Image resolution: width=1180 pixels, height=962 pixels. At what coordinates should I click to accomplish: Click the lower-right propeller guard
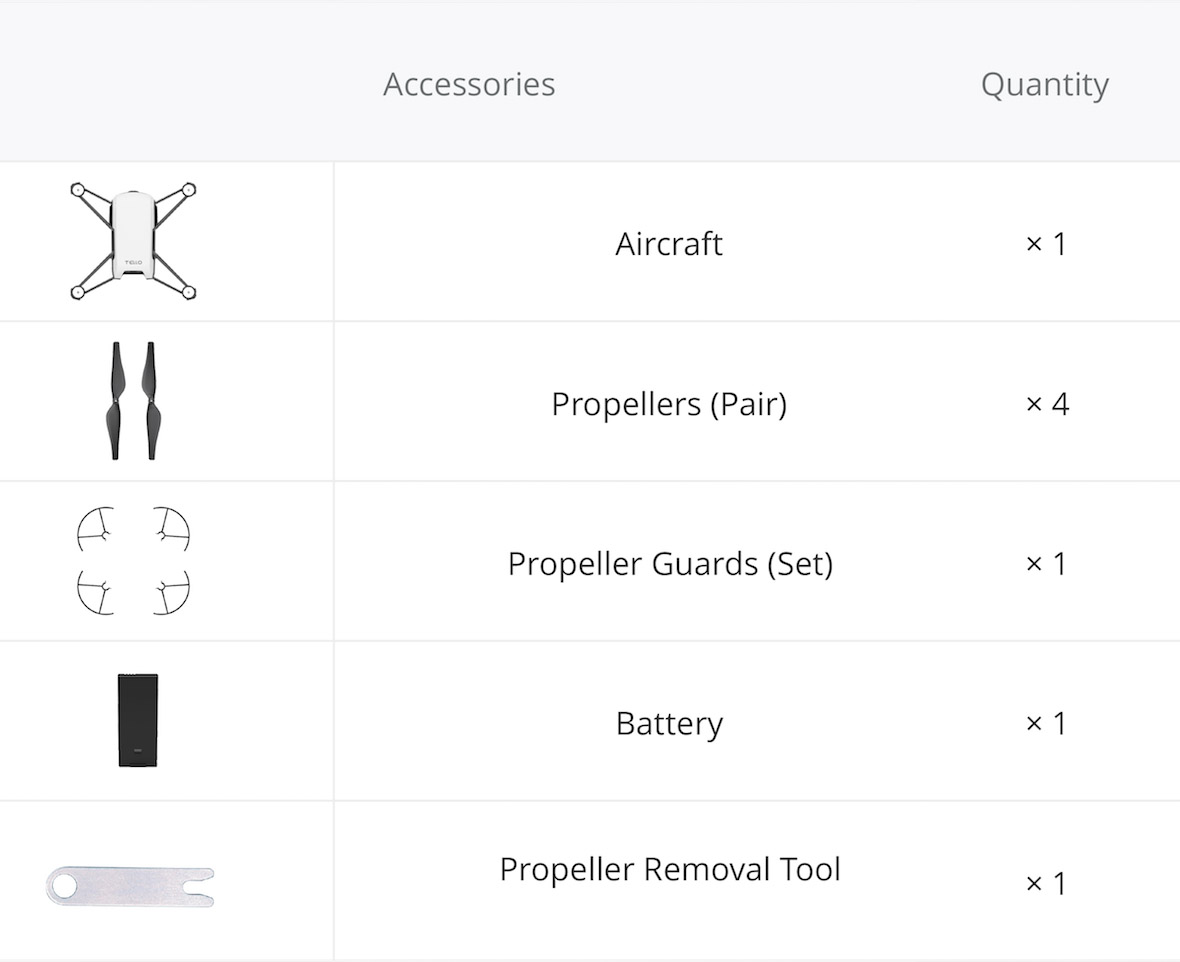click(x=172, y=592)
